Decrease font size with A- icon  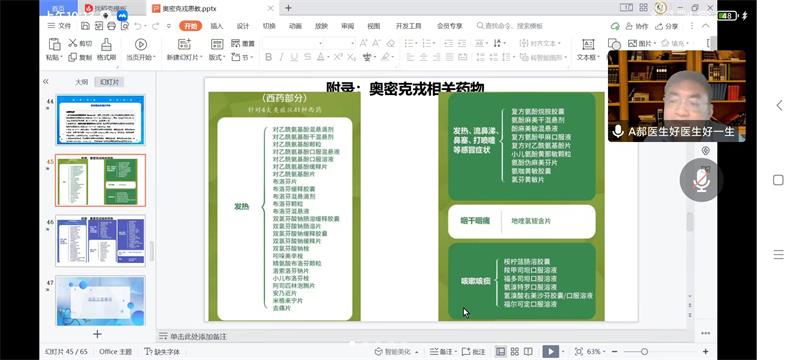(377, 43)
